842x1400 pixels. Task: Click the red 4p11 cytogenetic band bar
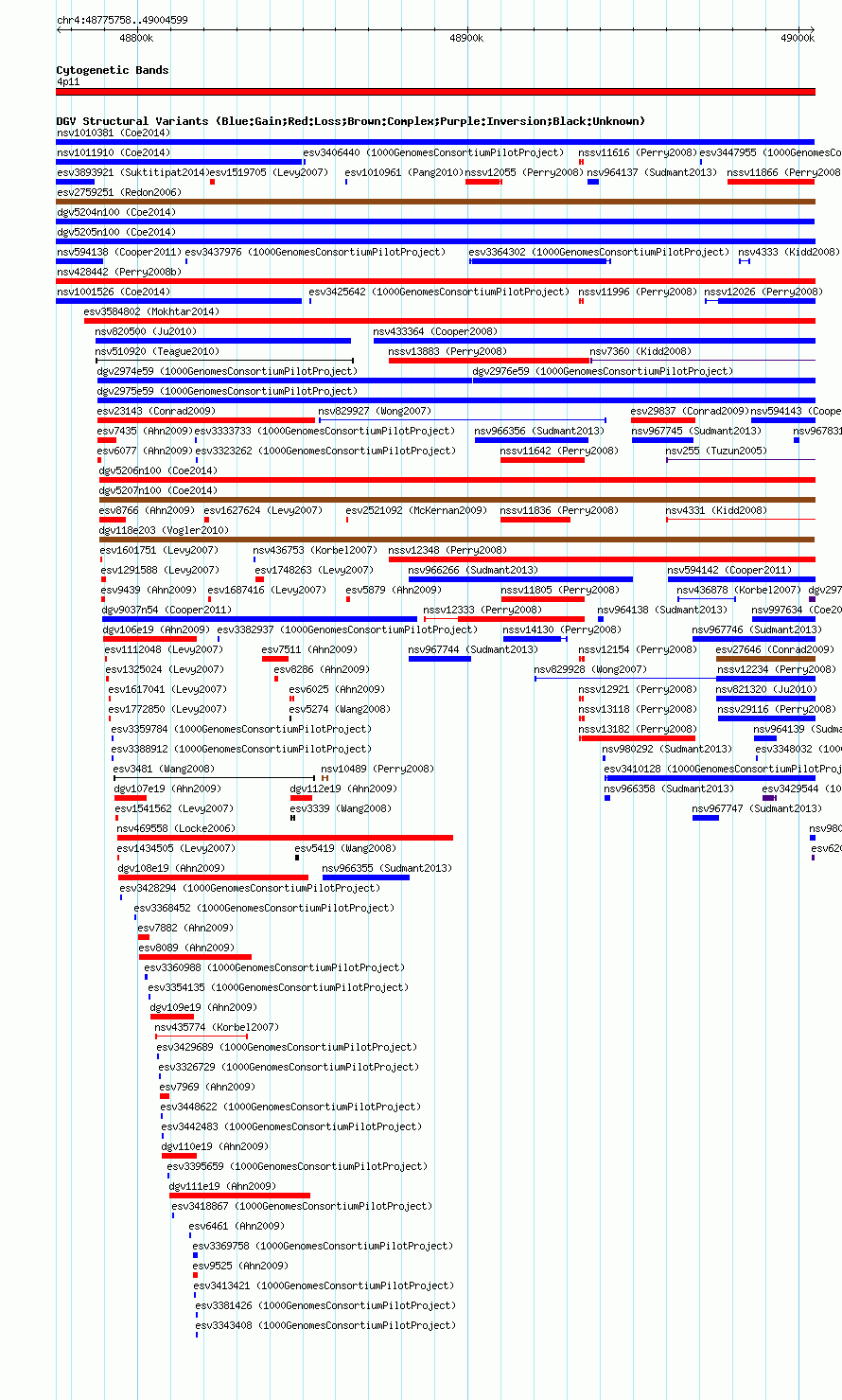click(436, 92)
